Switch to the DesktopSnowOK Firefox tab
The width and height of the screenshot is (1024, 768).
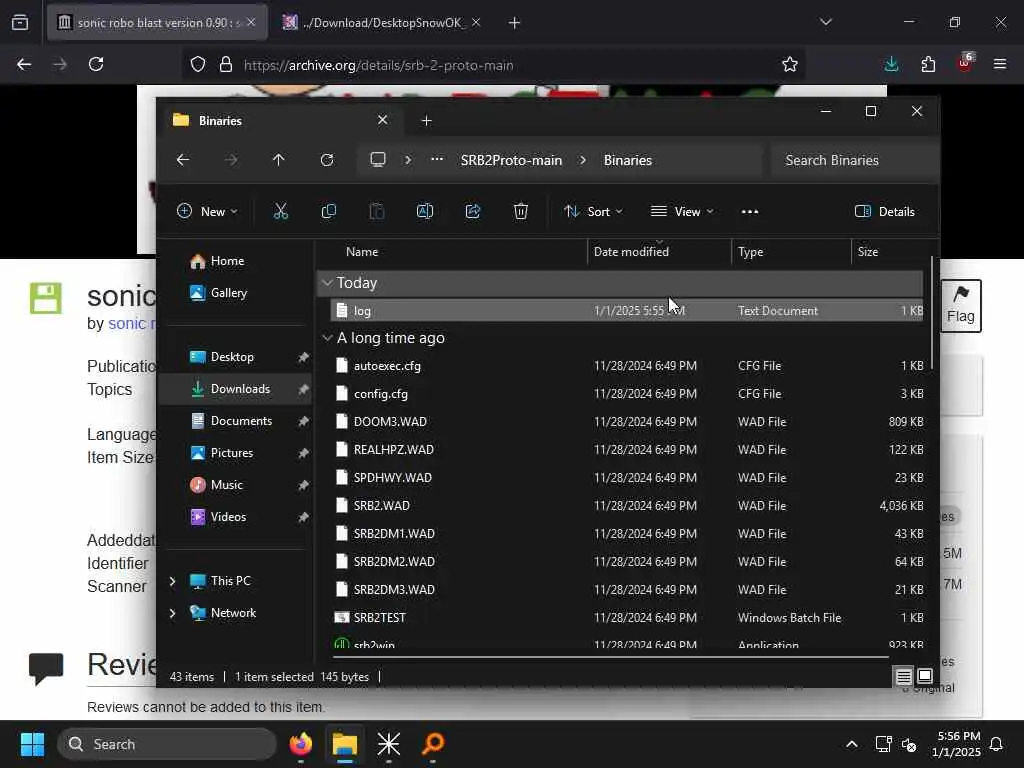pyautogui.click(x=381, y=22)
